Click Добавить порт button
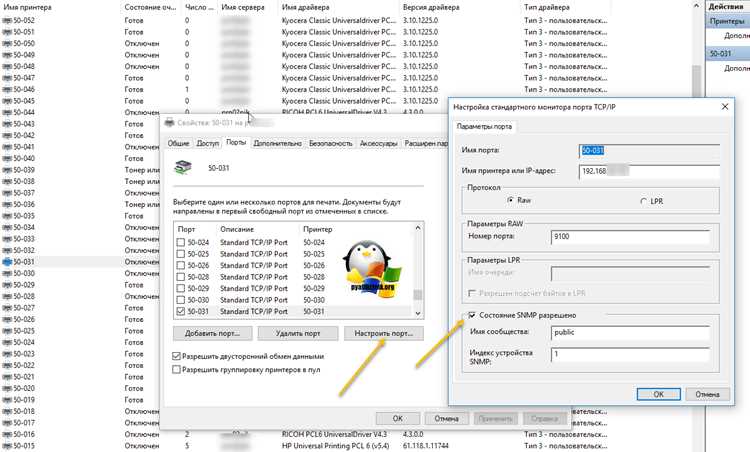This screenshot has width=750, height=452. (212, 333)
